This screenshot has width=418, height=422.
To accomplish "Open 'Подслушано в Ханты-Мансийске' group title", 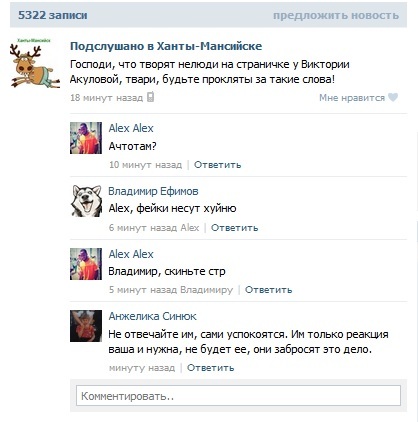I will tap(166, 46).
